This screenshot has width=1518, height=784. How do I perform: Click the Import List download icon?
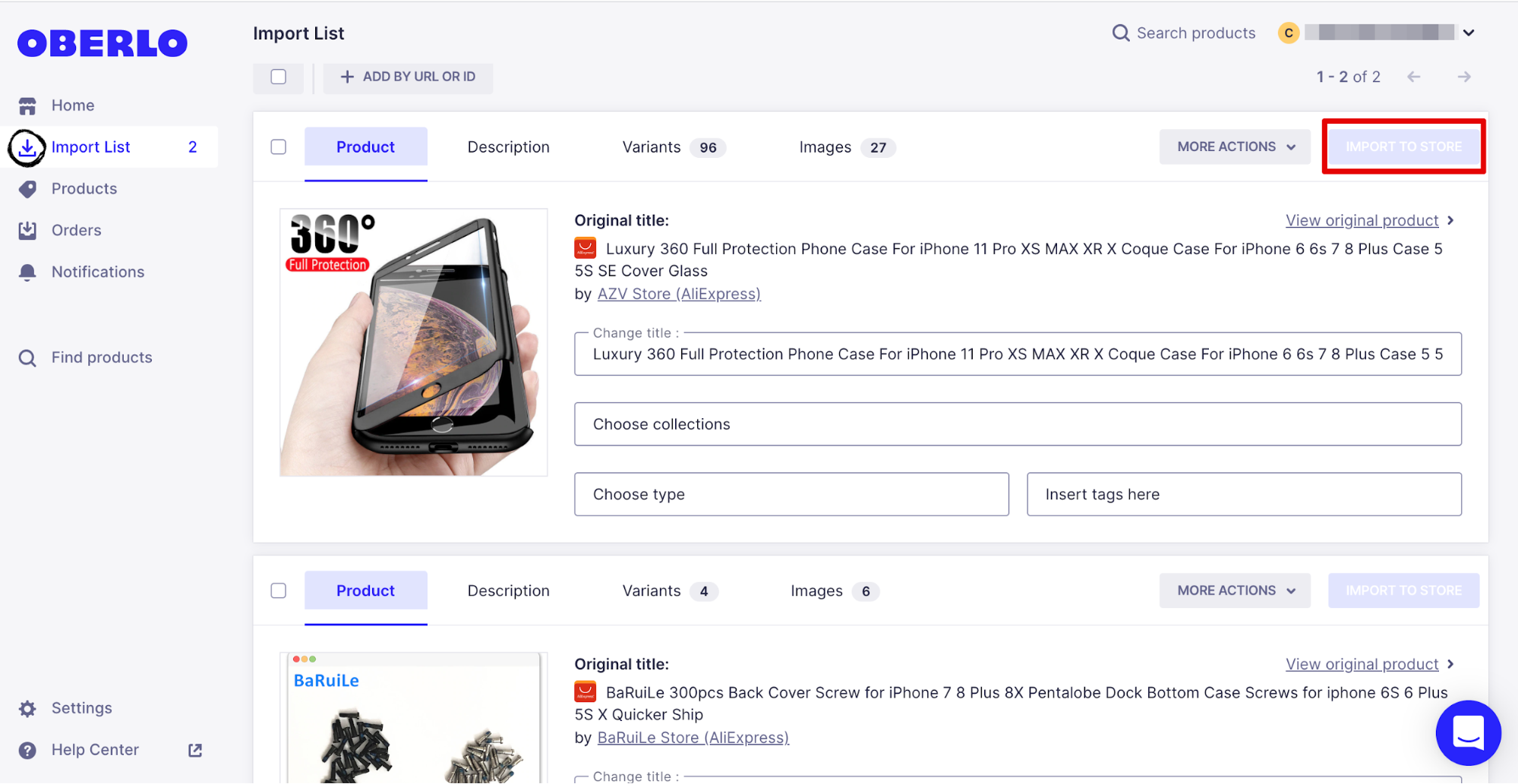(x=27, y=147)
